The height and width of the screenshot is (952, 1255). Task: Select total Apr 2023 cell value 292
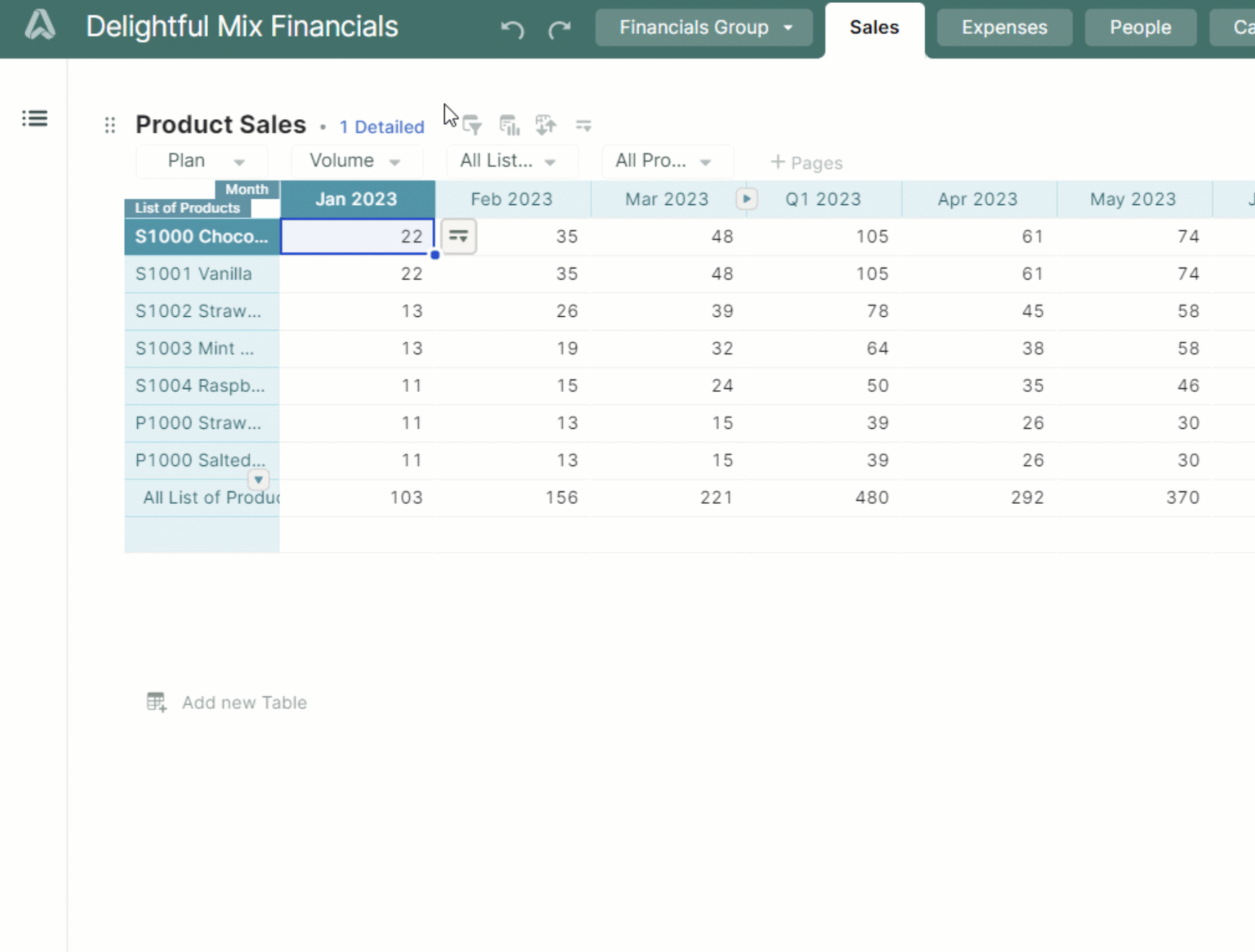tap(979, 498)
